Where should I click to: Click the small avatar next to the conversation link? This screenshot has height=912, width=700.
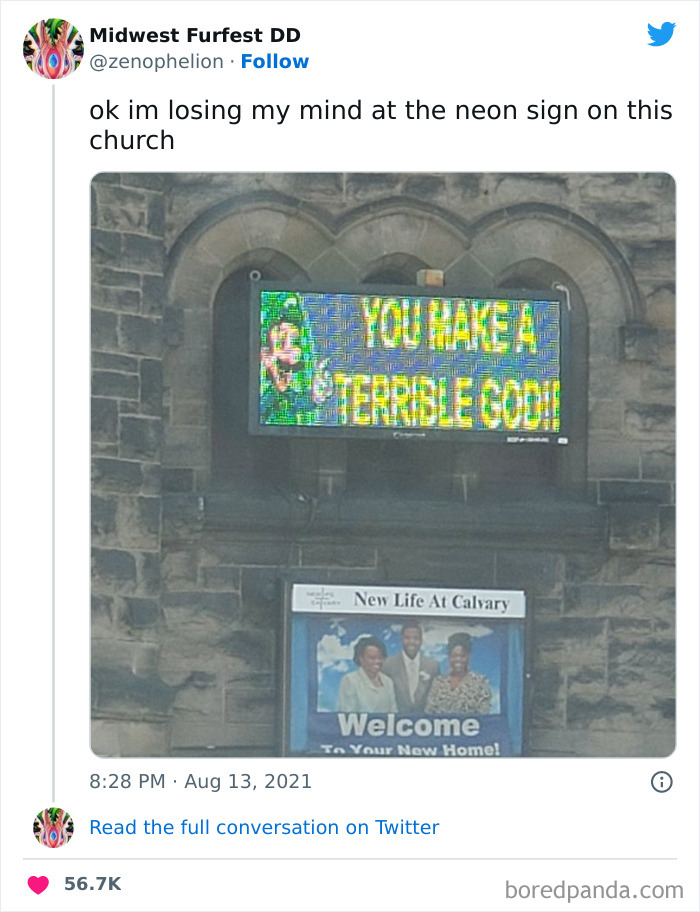point(52,827)
